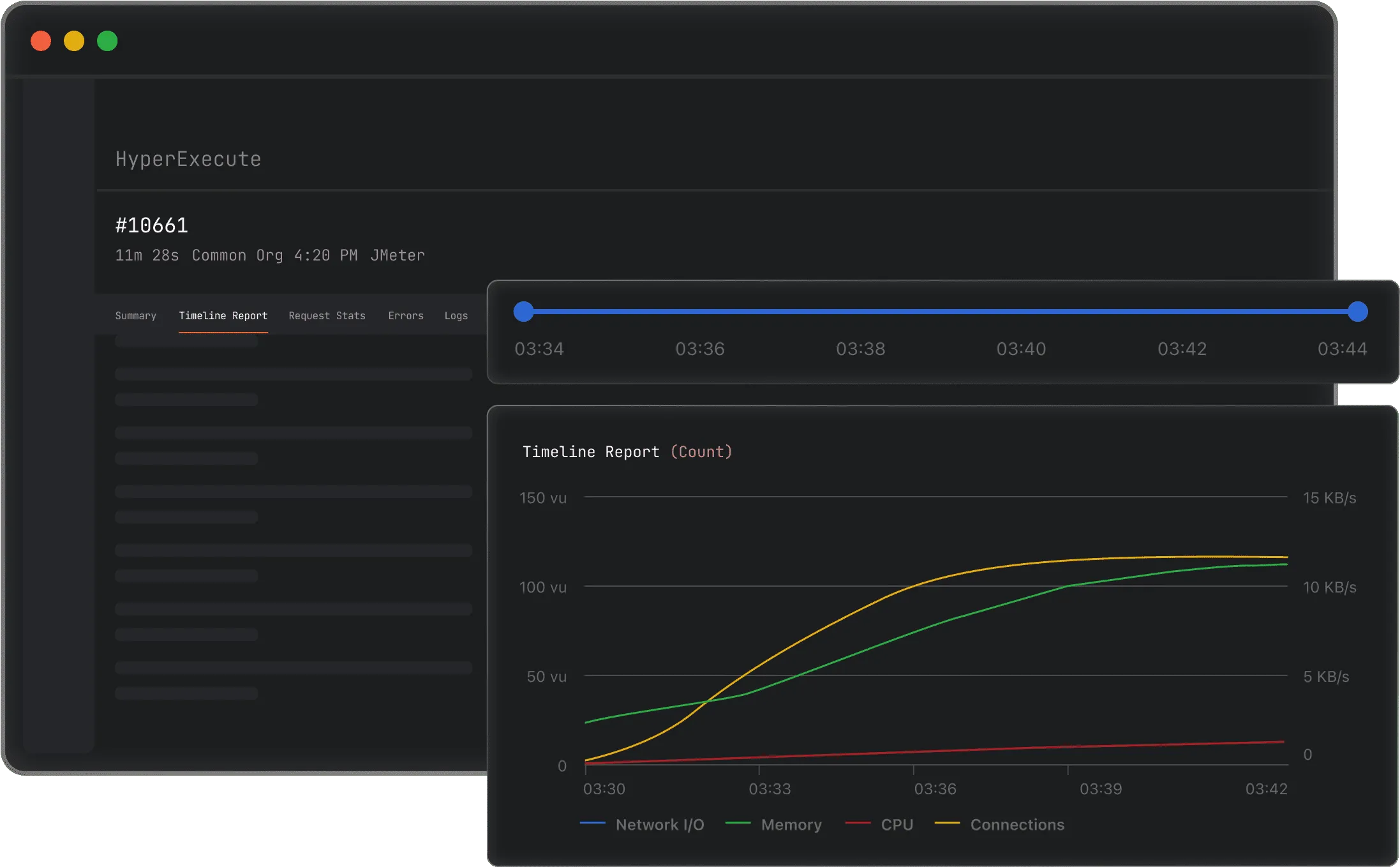
Task: Click the HyperExecute header title
Action: tap(188, 159)
